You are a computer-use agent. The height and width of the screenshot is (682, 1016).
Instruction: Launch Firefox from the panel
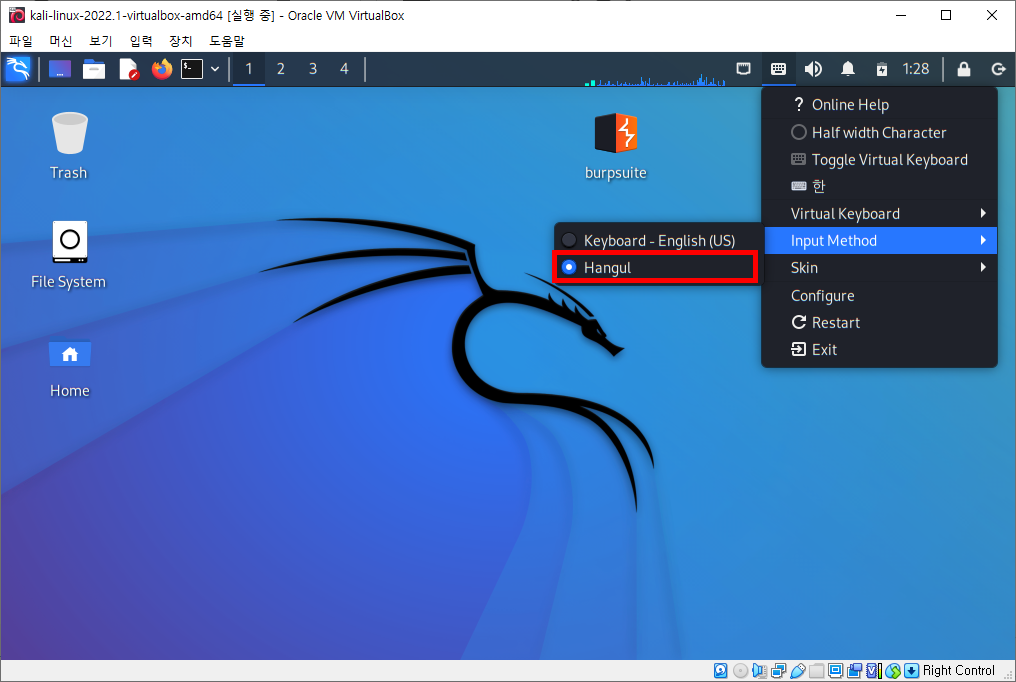coord(162,69)
